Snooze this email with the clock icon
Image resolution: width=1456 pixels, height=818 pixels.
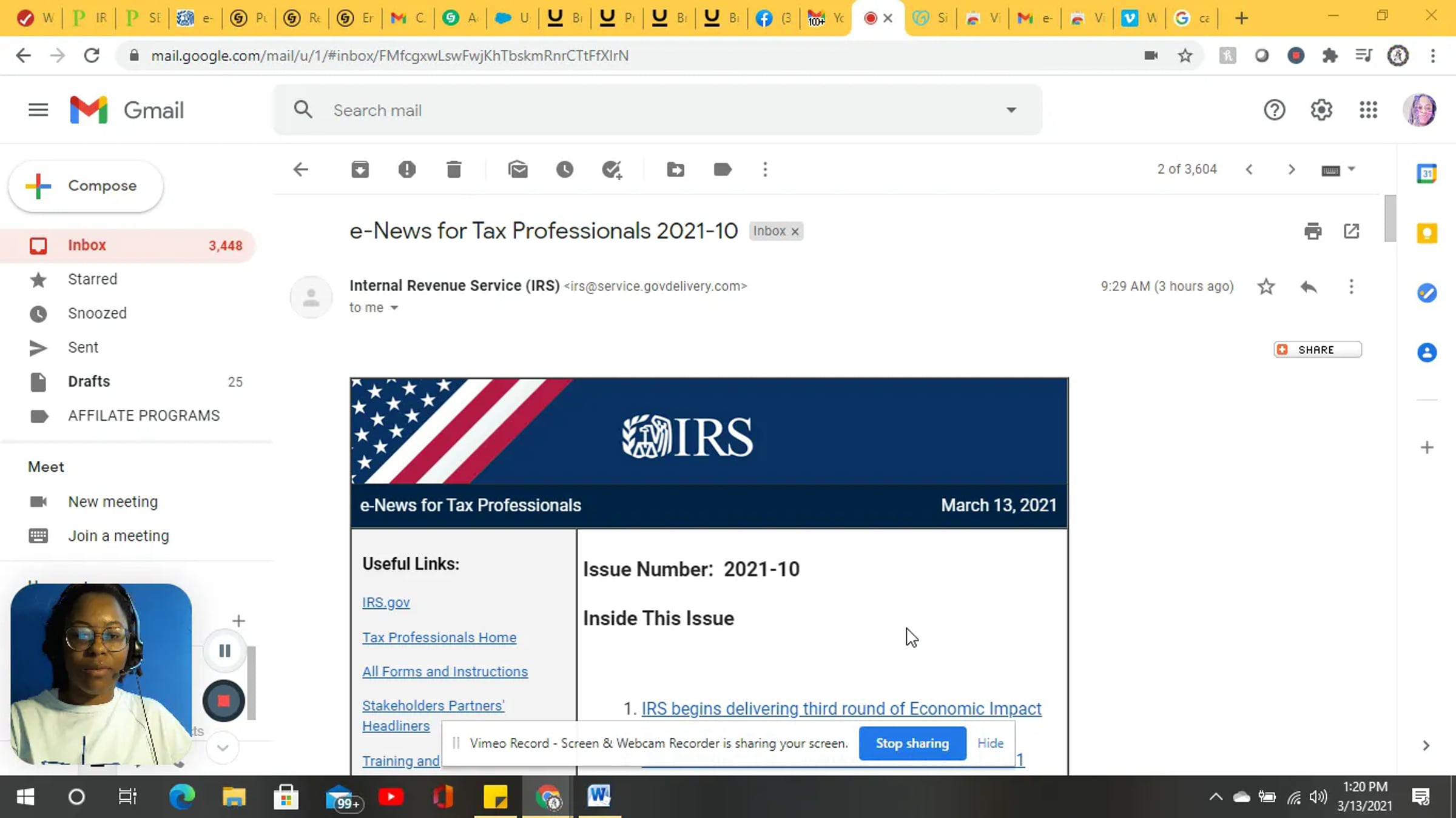click(565, 169)
